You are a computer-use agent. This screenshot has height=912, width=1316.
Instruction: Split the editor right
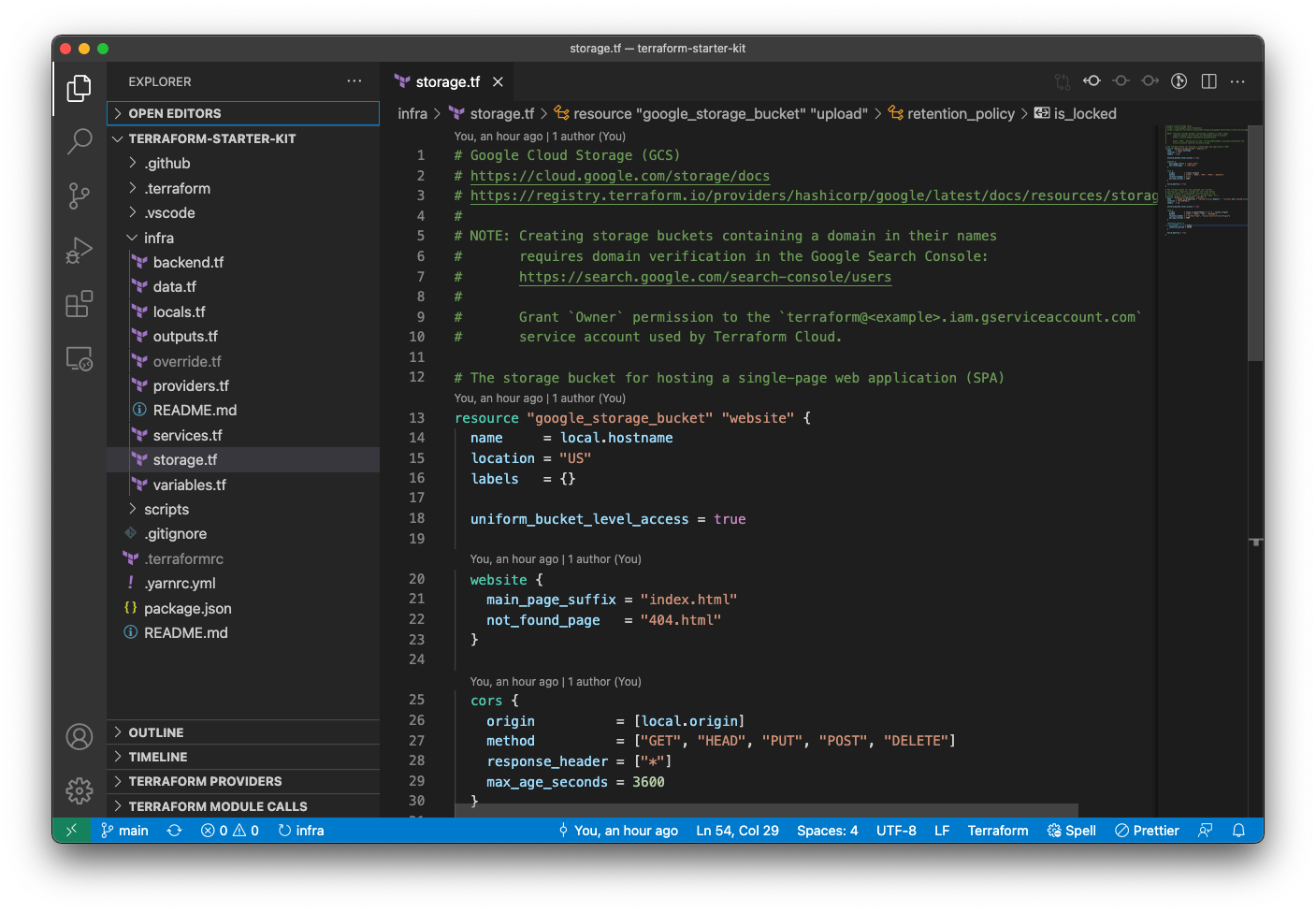click(1209, 81)
